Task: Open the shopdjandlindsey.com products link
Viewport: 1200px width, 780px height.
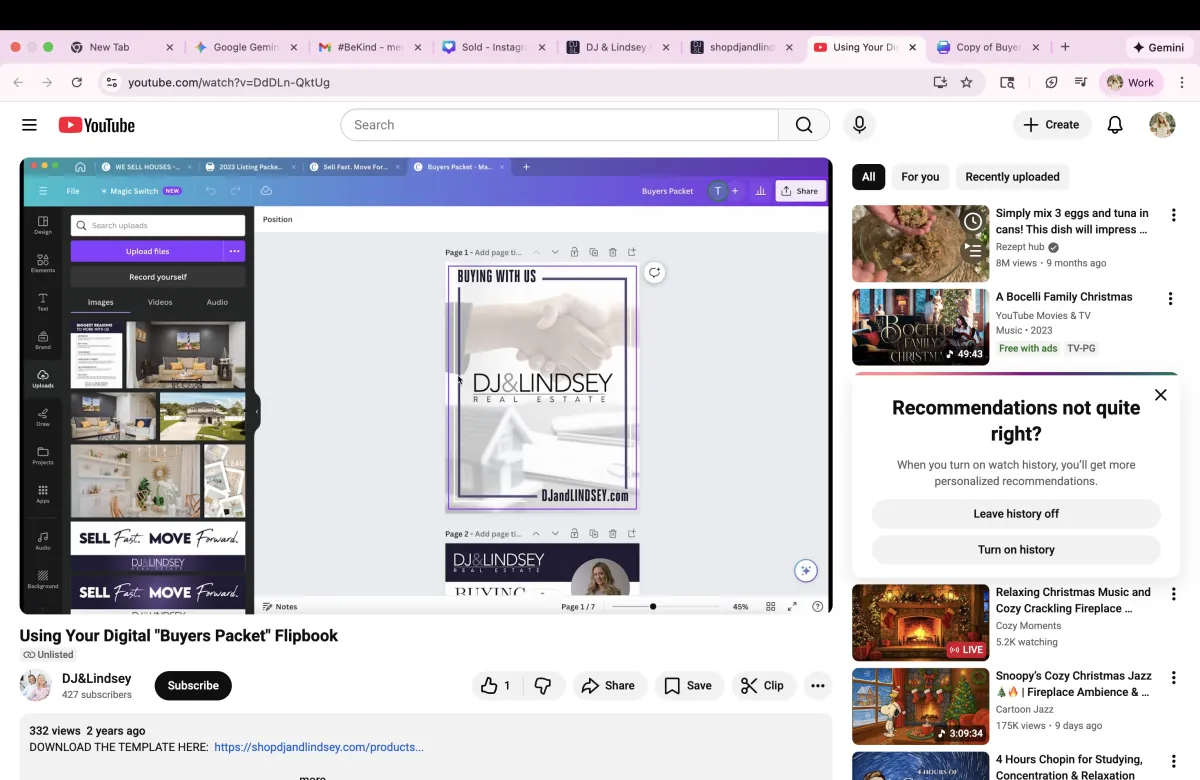Action: pyautogui.click(x=319, y=747)
